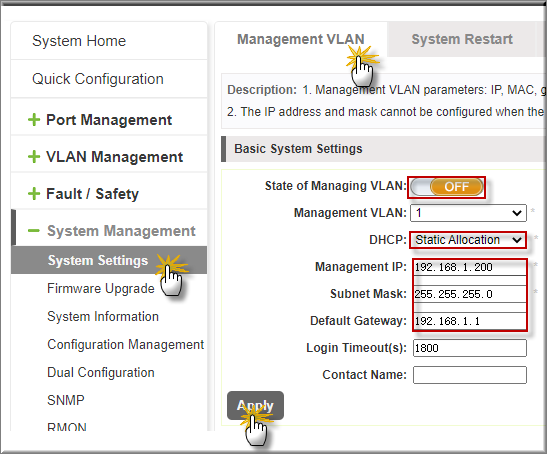547x454 pixels.
Task: Click the Default Gateway field
Action: click(470, 321)
